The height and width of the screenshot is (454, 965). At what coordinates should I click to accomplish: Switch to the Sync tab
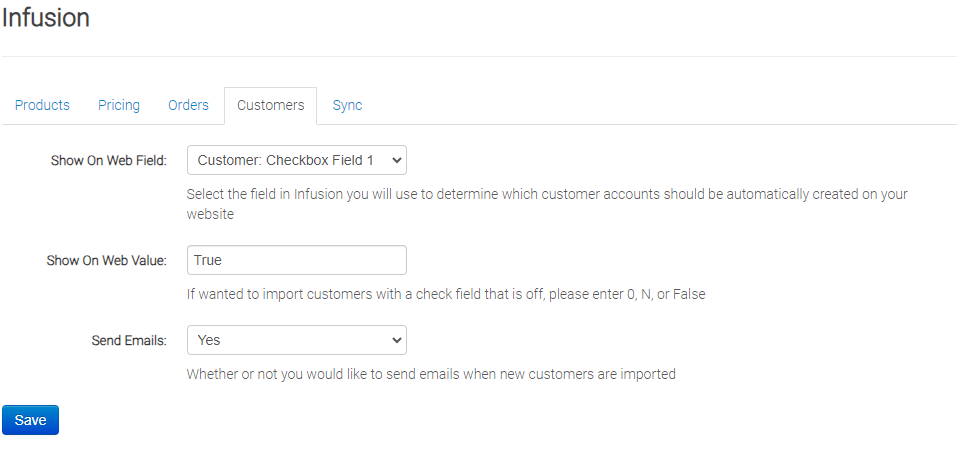(x=347, y=105)
